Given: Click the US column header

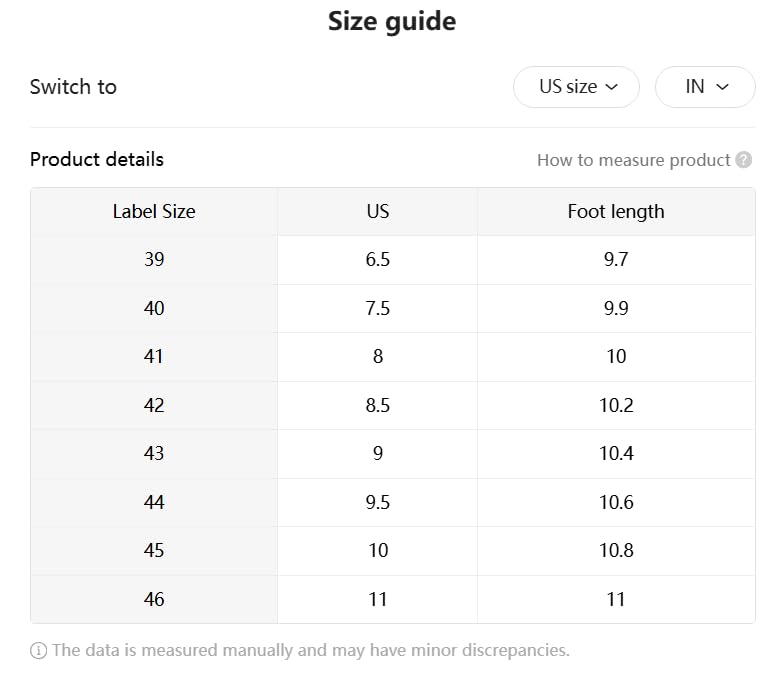Looking at the screenshot, I should (x=377, y=212).
